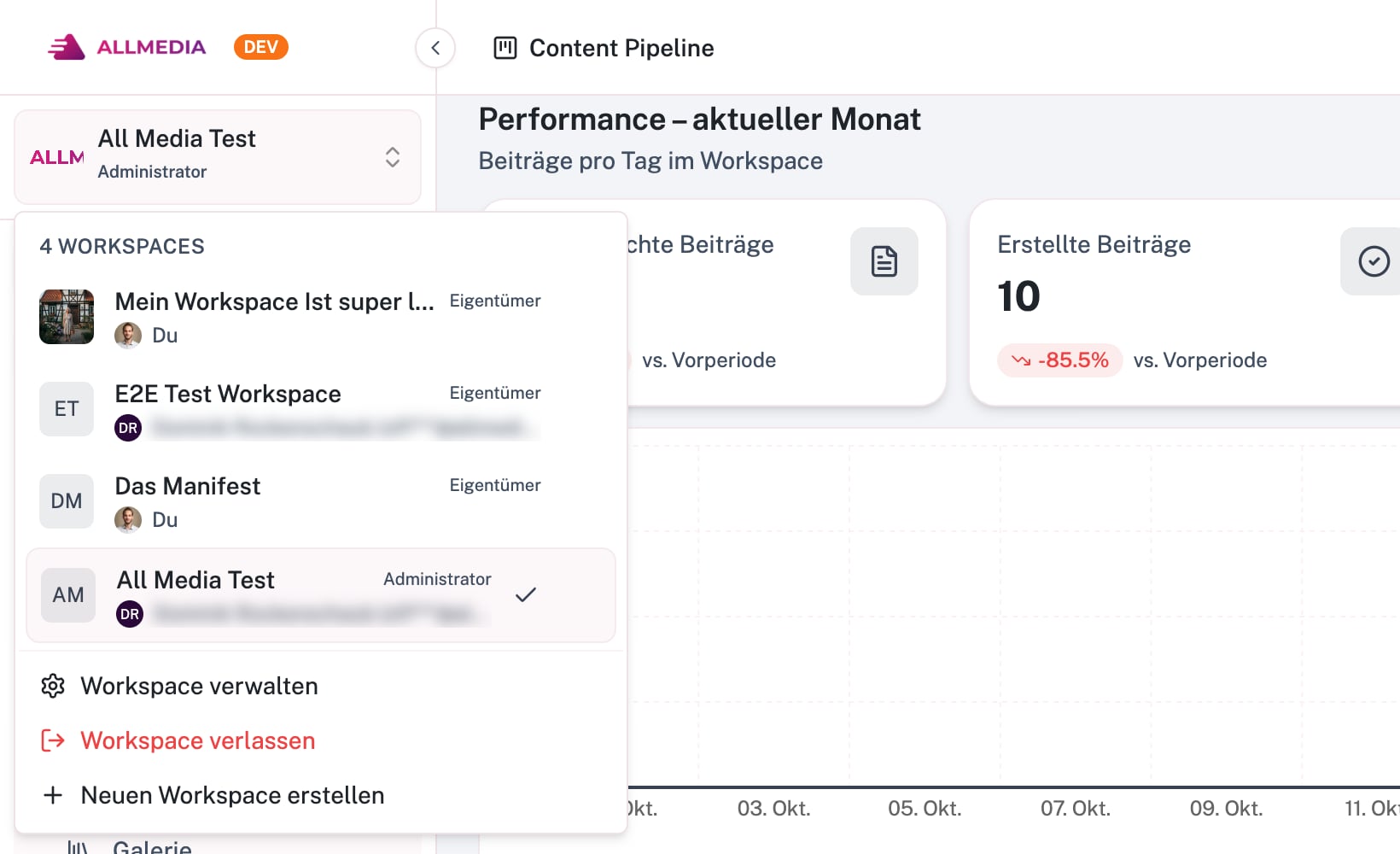Click the ALLMEDIA logo
The image size is (1400, 854).
point(126,47)
